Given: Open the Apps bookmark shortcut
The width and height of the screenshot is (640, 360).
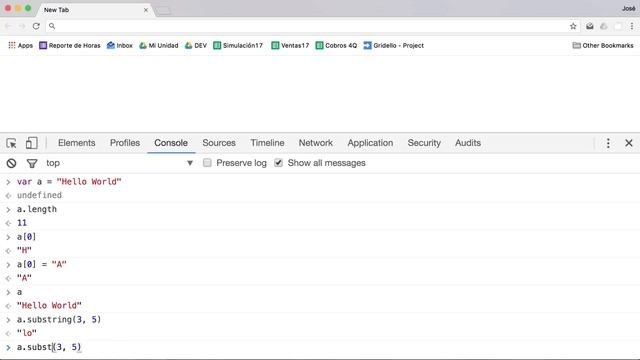Looking at the screenshot, I should 20,45.
